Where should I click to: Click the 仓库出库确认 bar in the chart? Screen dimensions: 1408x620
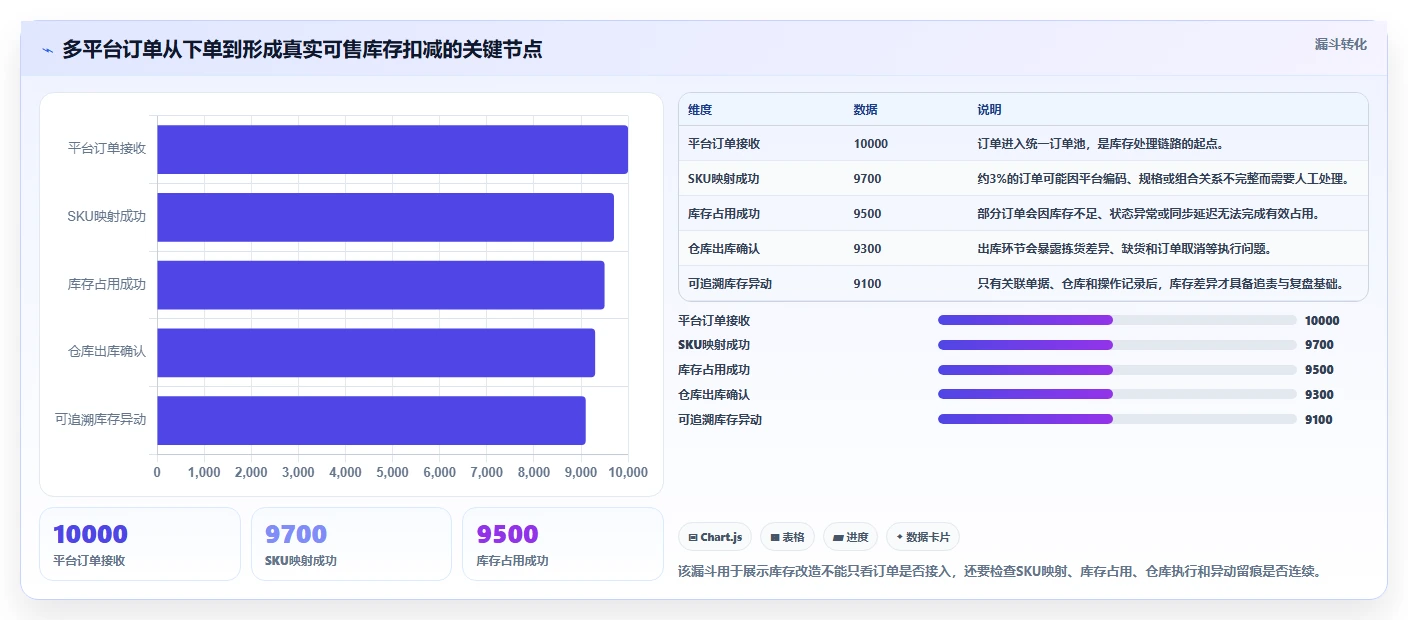(376, 352)
